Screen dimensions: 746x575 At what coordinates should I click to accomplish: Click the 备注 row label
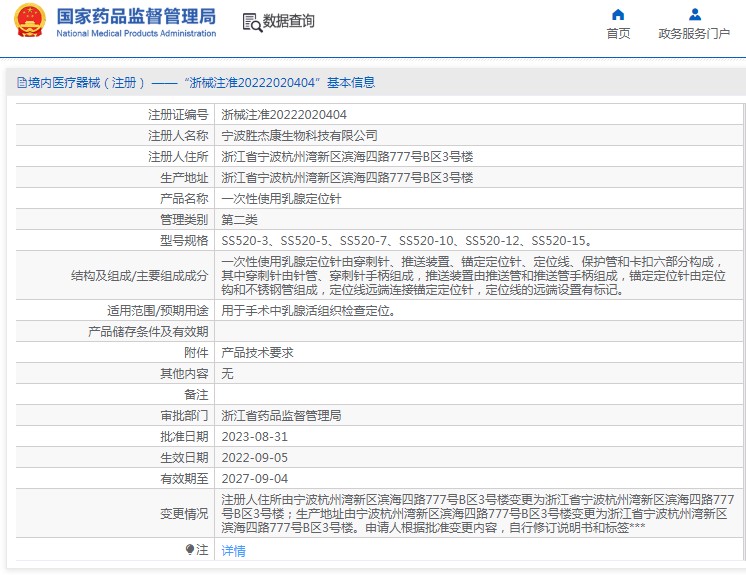pos(196,395)
